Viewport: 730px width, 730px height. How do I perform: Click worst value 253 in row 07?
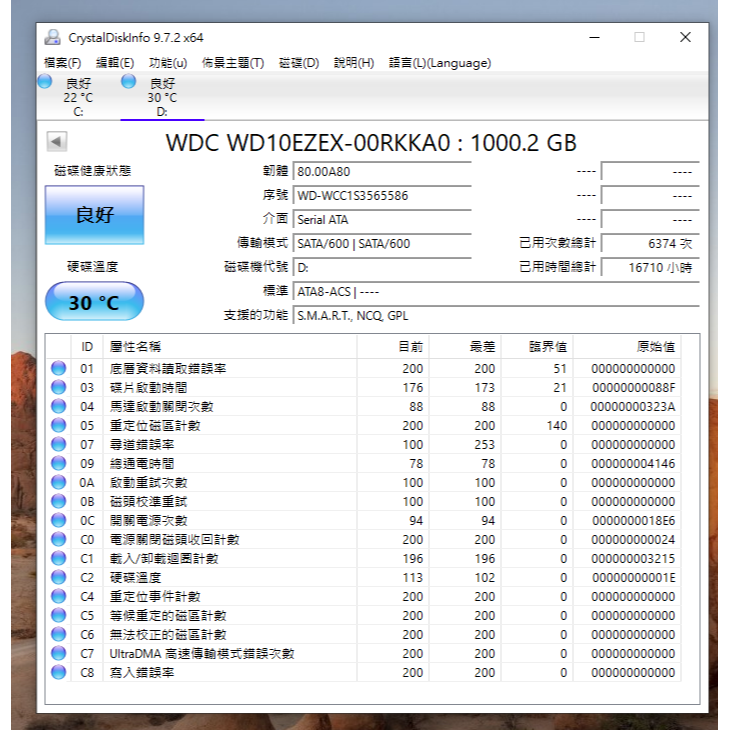(x=485, y=445)
